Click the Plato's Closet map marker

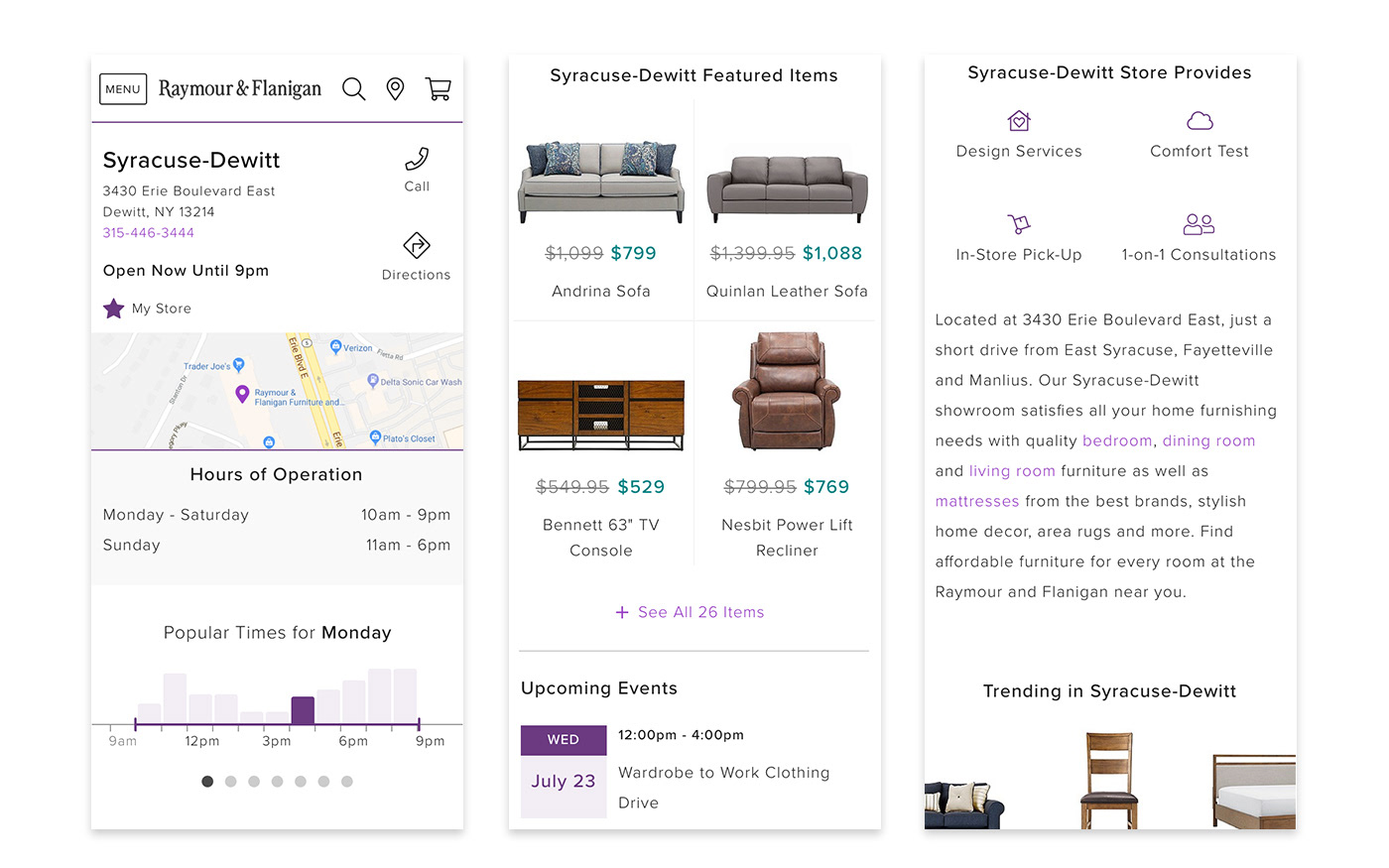(x=375, y=437)
